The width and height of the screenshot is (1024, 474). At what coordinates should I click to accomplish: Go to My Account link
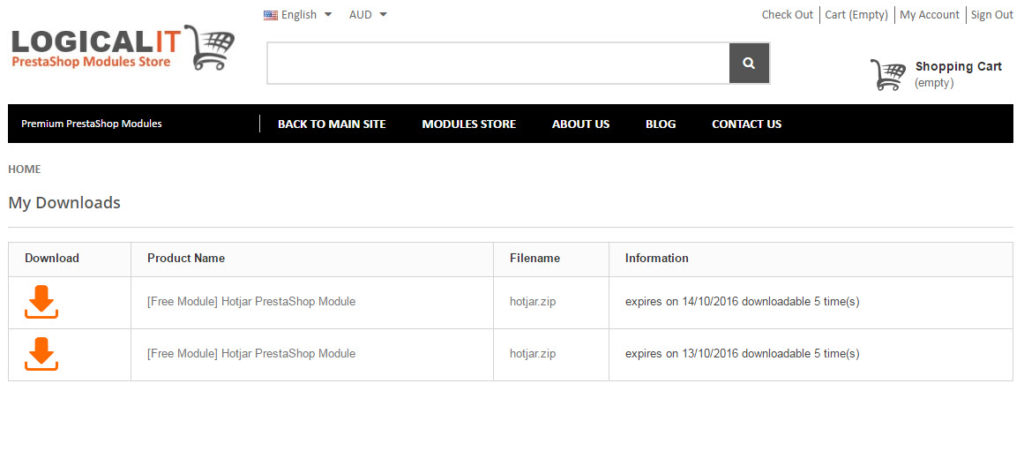tap(929, 15)
